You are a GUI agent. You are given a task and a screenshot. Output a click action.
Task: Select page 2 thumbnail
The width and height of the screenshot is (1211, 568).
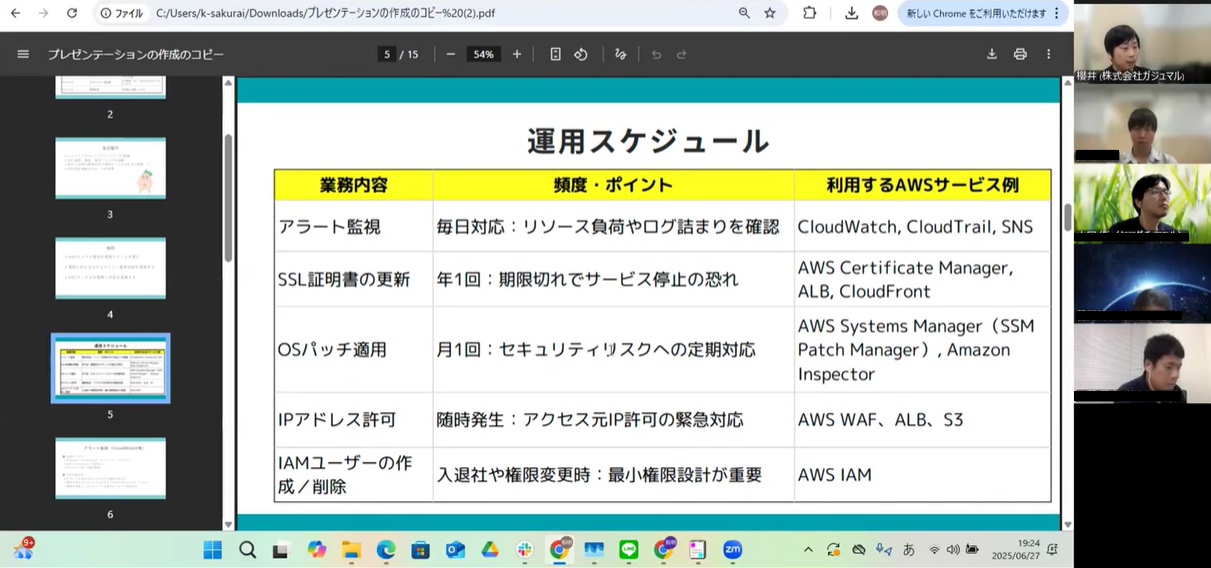pos(110,89)
